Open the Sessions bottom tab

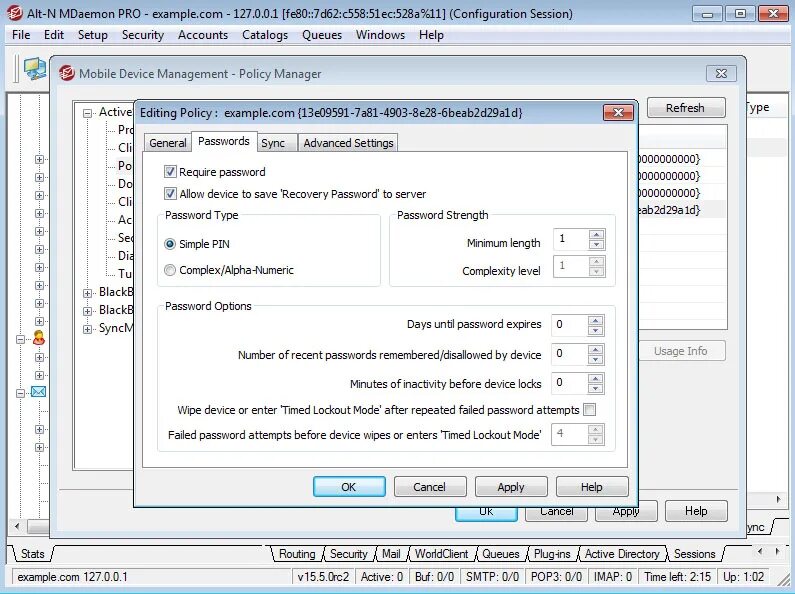694,554
